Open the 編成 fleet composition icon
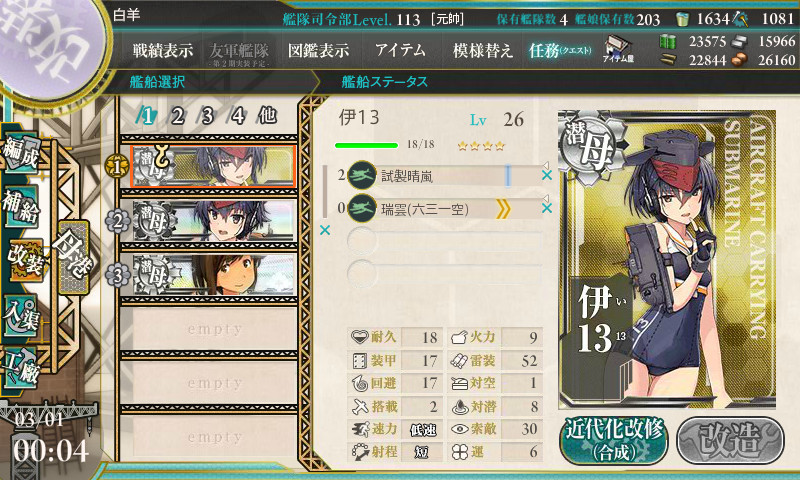 click(20, 153)
